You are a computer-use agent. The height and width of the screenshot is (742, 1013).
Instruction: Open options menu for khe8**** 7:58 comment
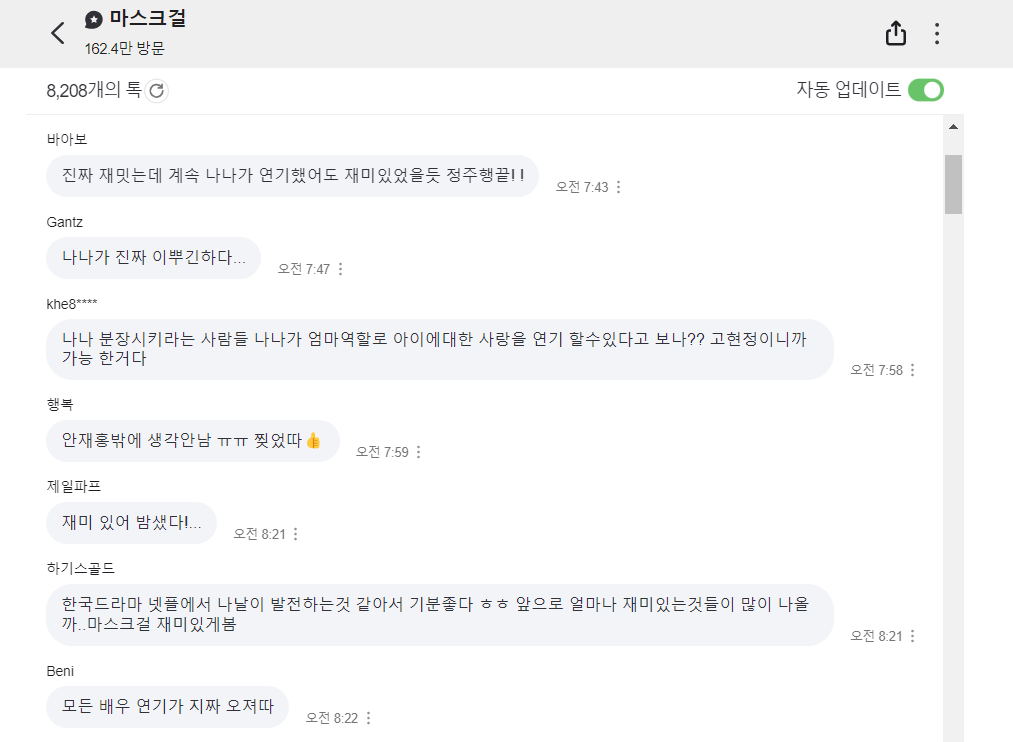tap(912, 370)
